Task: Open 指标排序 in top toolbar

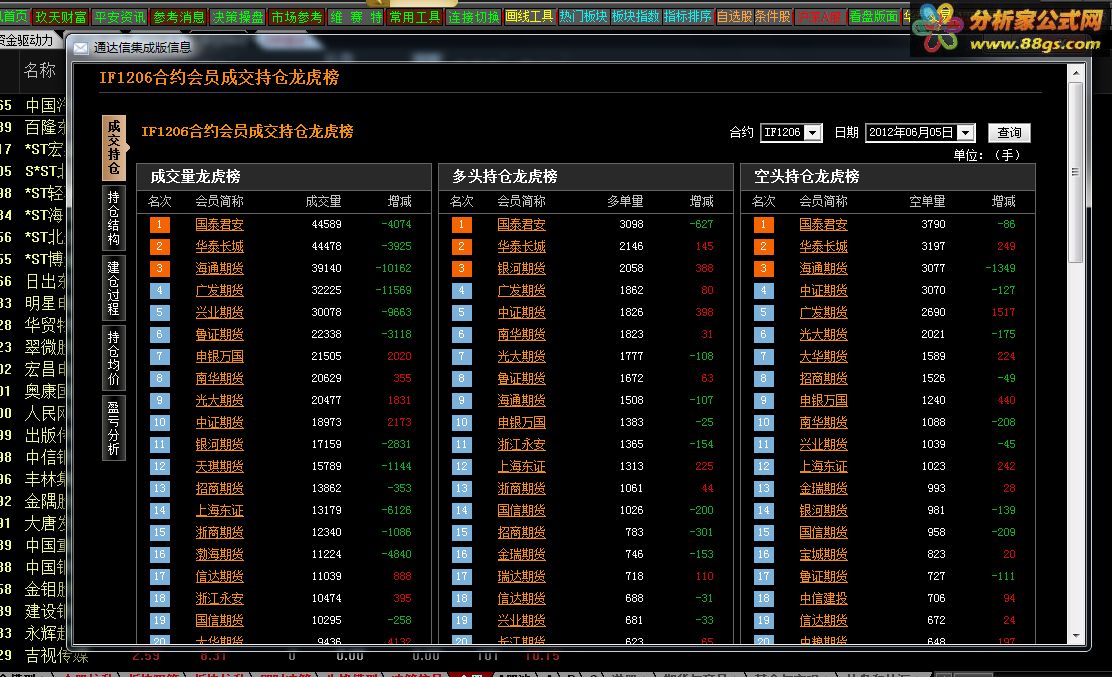Action: [x=688, y=16]
